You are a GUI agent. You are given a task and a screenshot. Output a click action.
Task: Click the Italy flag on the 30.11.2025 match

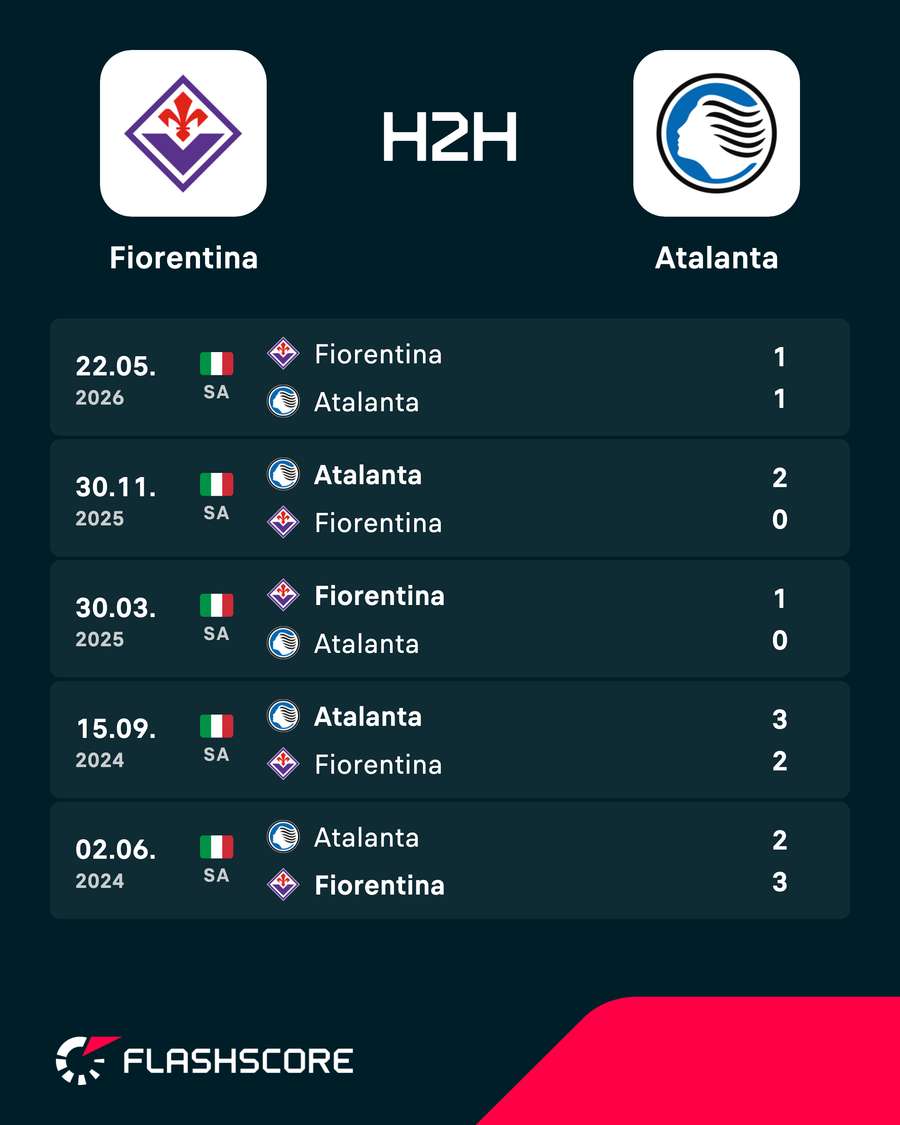216,484
